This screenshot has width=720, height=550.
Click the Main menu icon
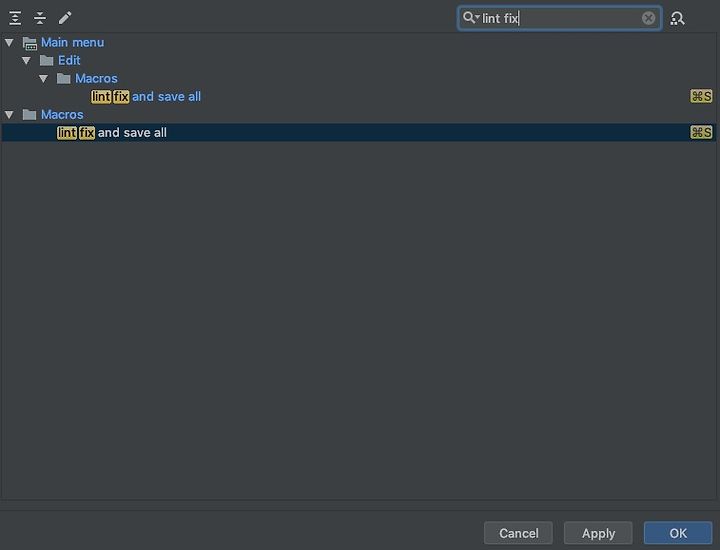pos(30,43)
